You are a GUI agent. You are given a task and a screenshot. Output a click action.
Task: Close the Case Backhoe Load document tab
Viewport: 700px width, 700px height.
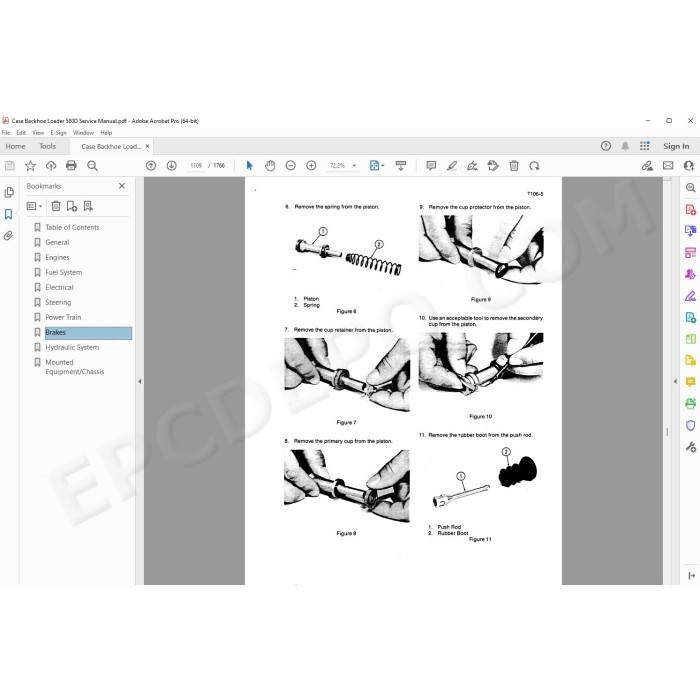pyautogui.click(x=147, y=146)
